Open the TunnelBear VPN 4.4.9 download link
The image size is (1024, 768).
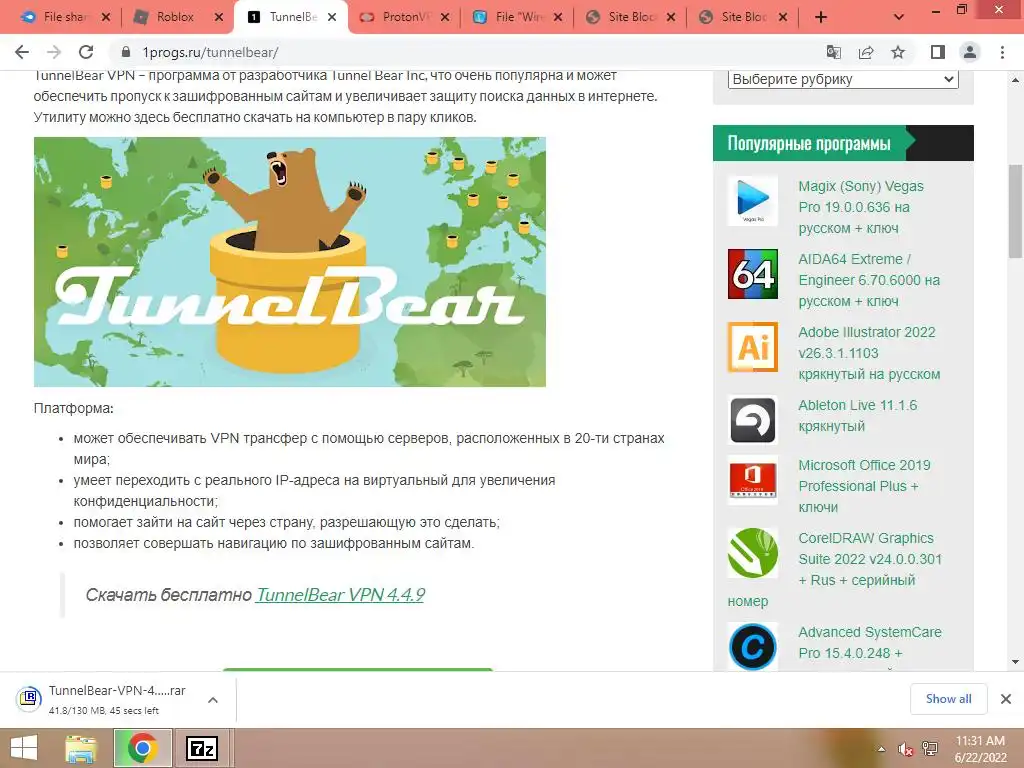(x=340, y=595)
